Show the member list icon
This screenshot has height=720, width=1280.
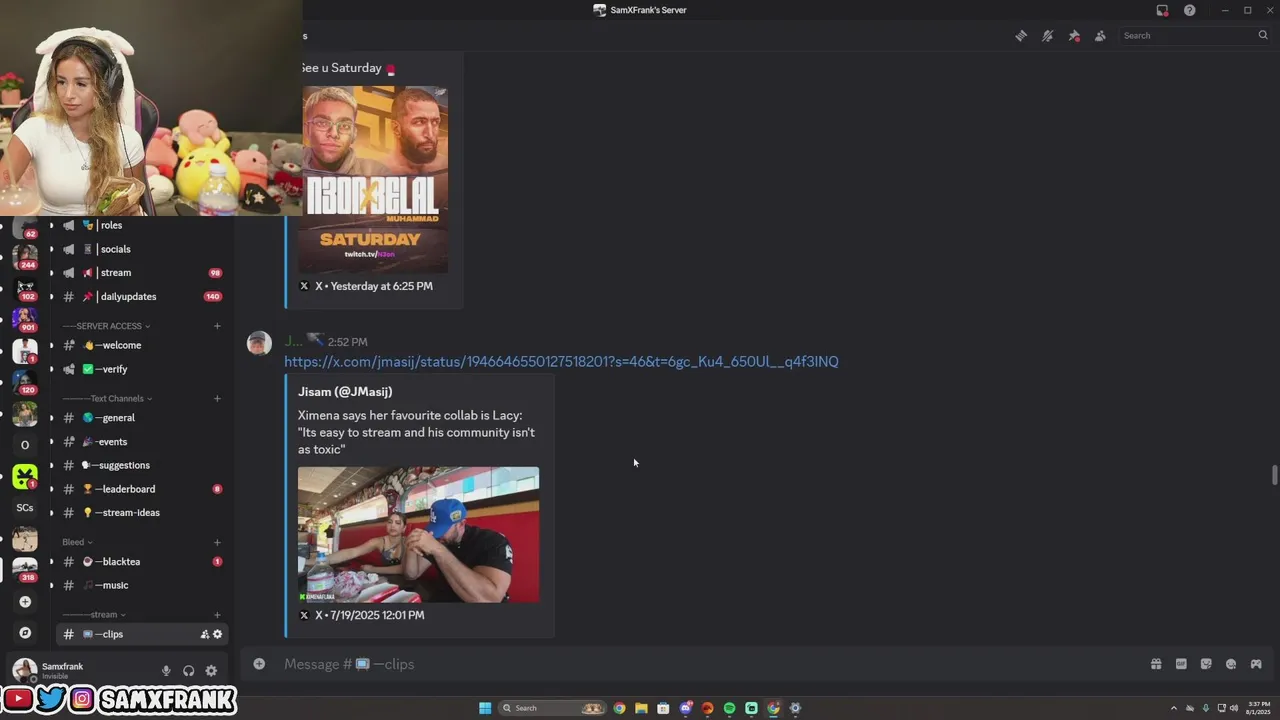tap(1100, 36)
